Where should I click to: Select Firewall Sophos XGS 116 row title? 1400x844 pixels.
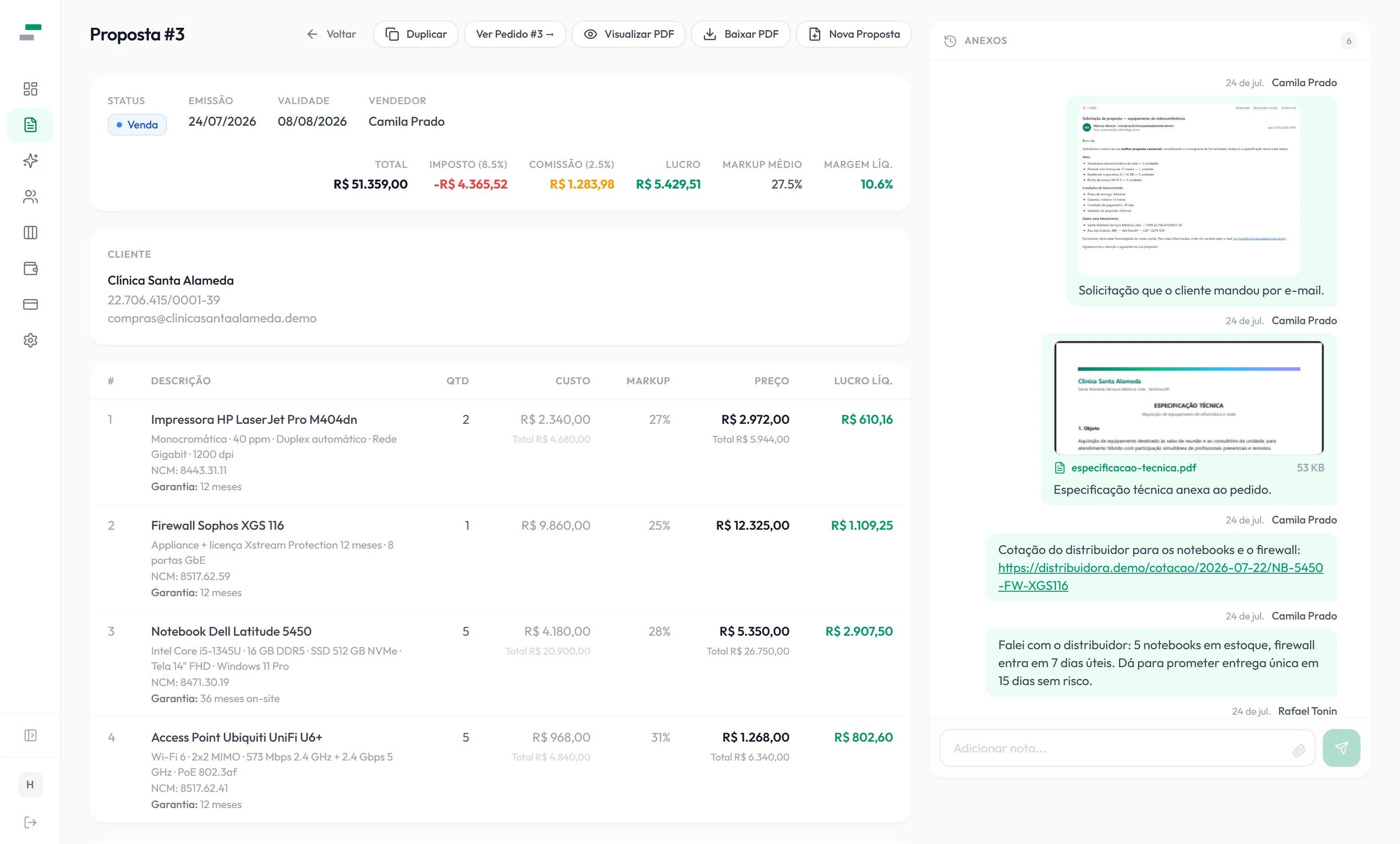(218, 525)
